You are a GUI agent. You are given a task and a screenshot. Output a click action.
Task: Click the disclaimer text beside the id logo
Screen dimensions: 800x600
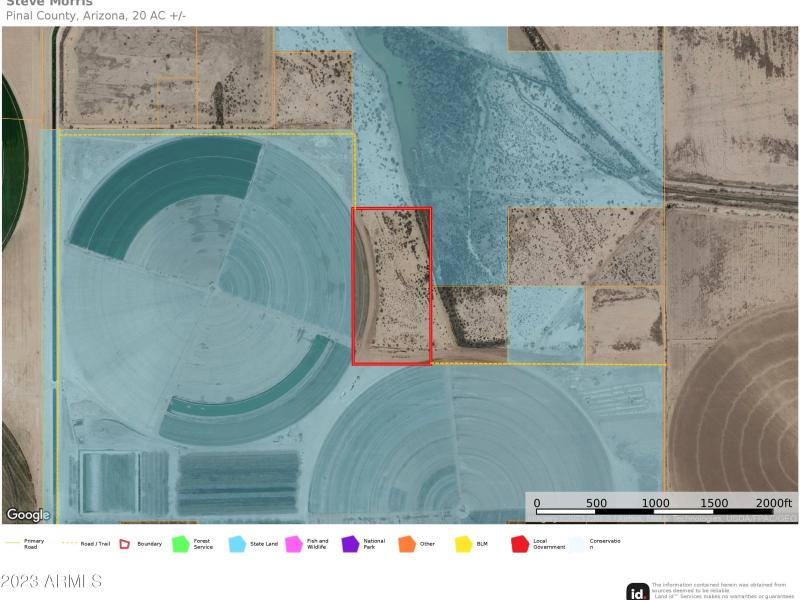(x=722, y=591)
